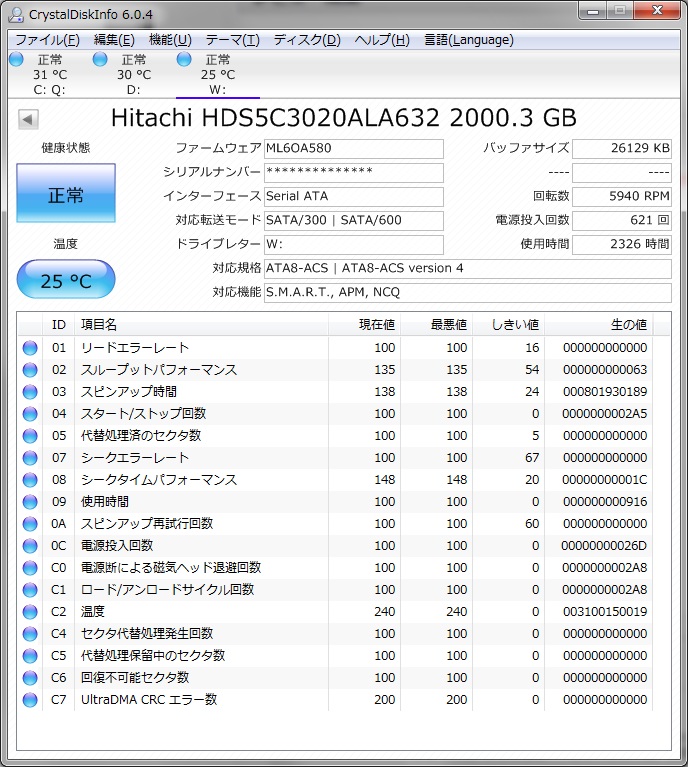The image size is (688, 767).
Task: Click status orb for C7 UltraDMA CRC errors
Action: coord(30,700)
